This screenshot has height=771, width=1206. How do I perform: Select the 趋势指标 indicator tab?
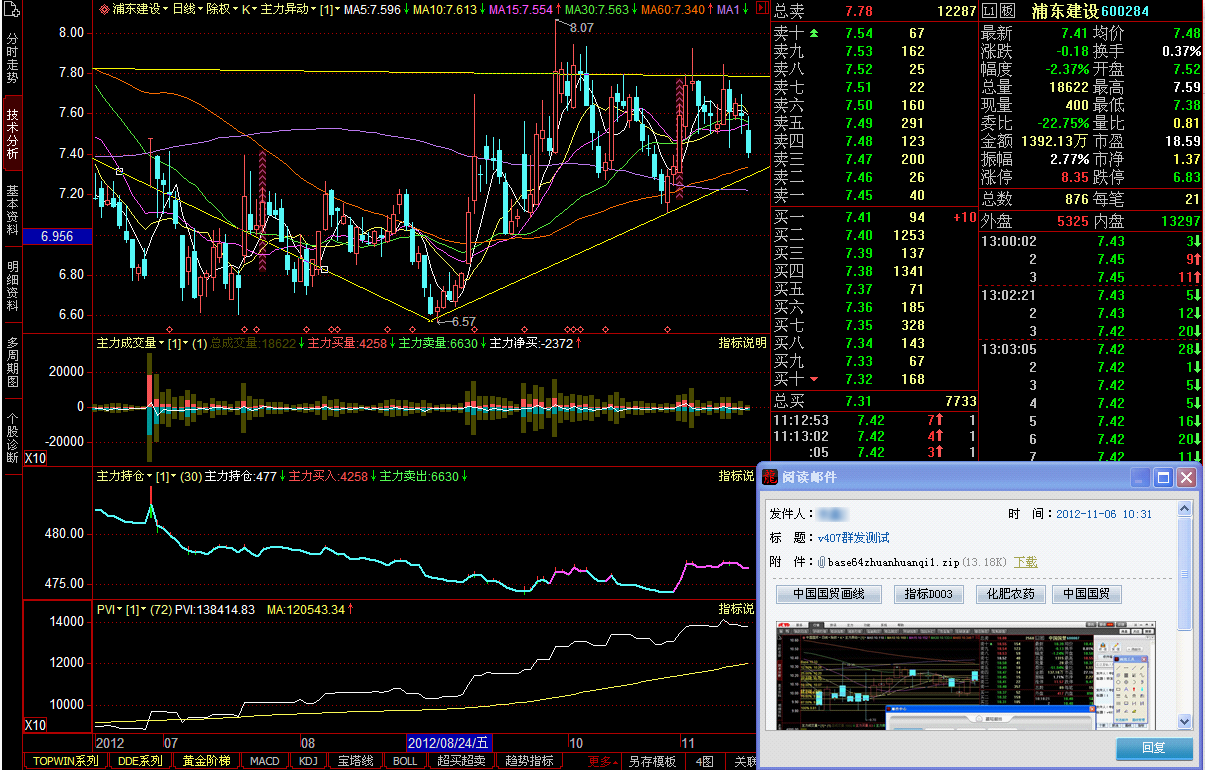(530, 761)
